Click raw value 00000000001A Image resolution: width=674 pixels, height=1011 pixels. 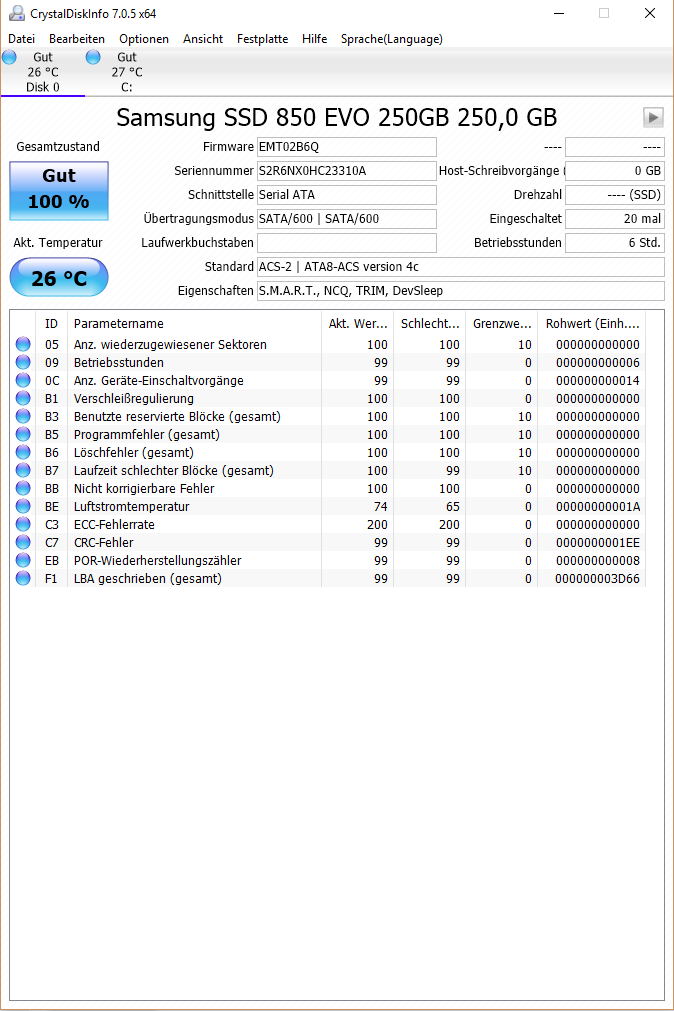(x=598, y=507)
